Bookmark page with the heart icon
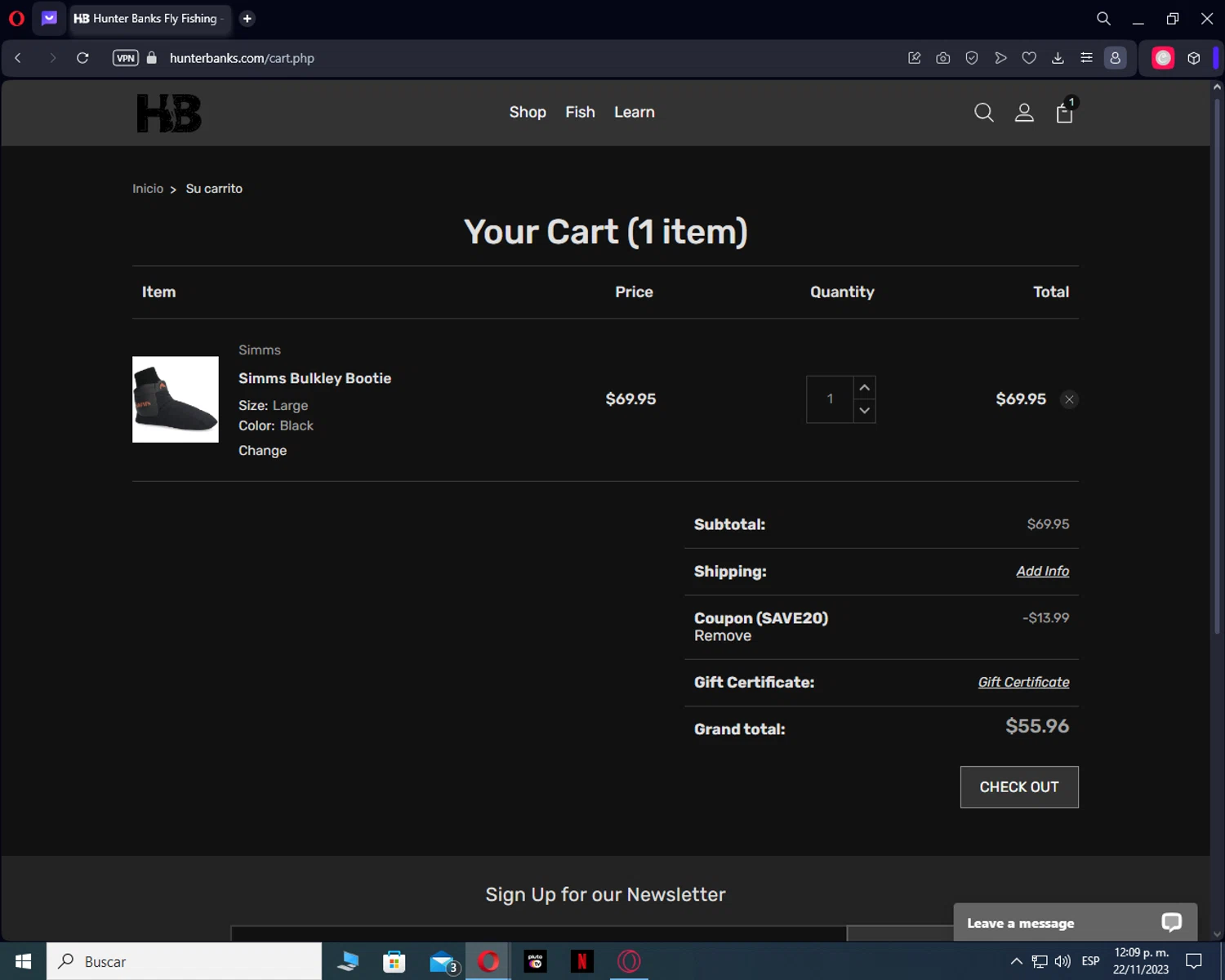Image resolution: width=1225 pixels, height=980 pixels. (x=1029, y=58)
